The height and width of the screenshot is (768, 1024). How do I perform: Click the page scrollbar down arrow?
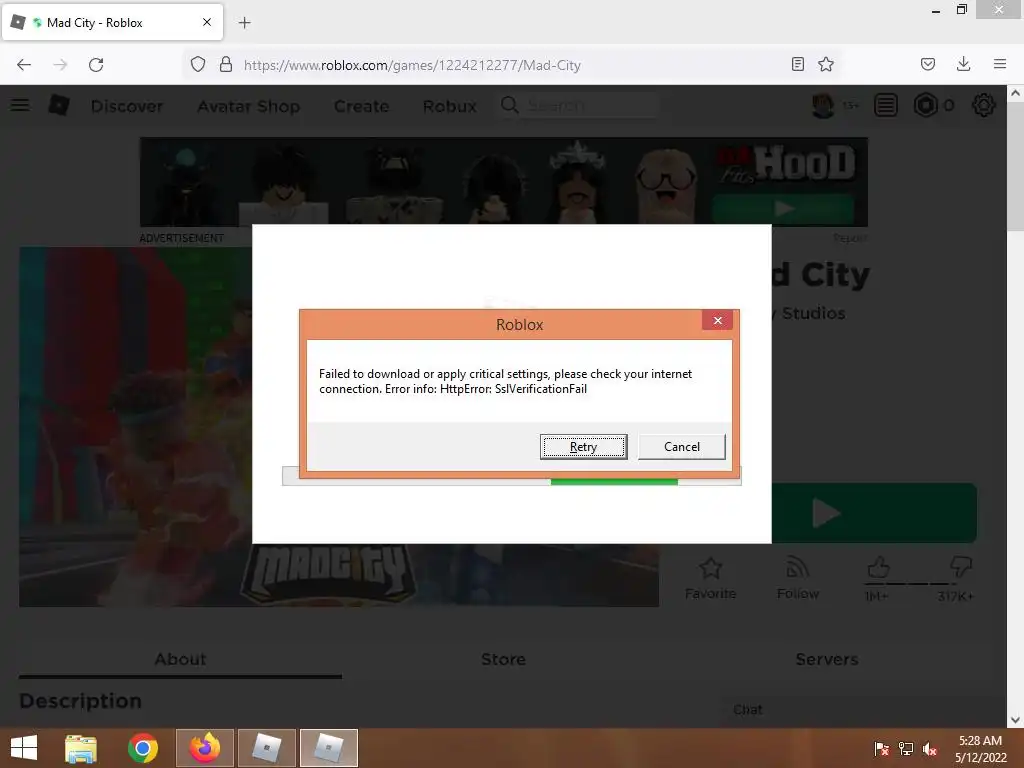(x=1015, y=720)
